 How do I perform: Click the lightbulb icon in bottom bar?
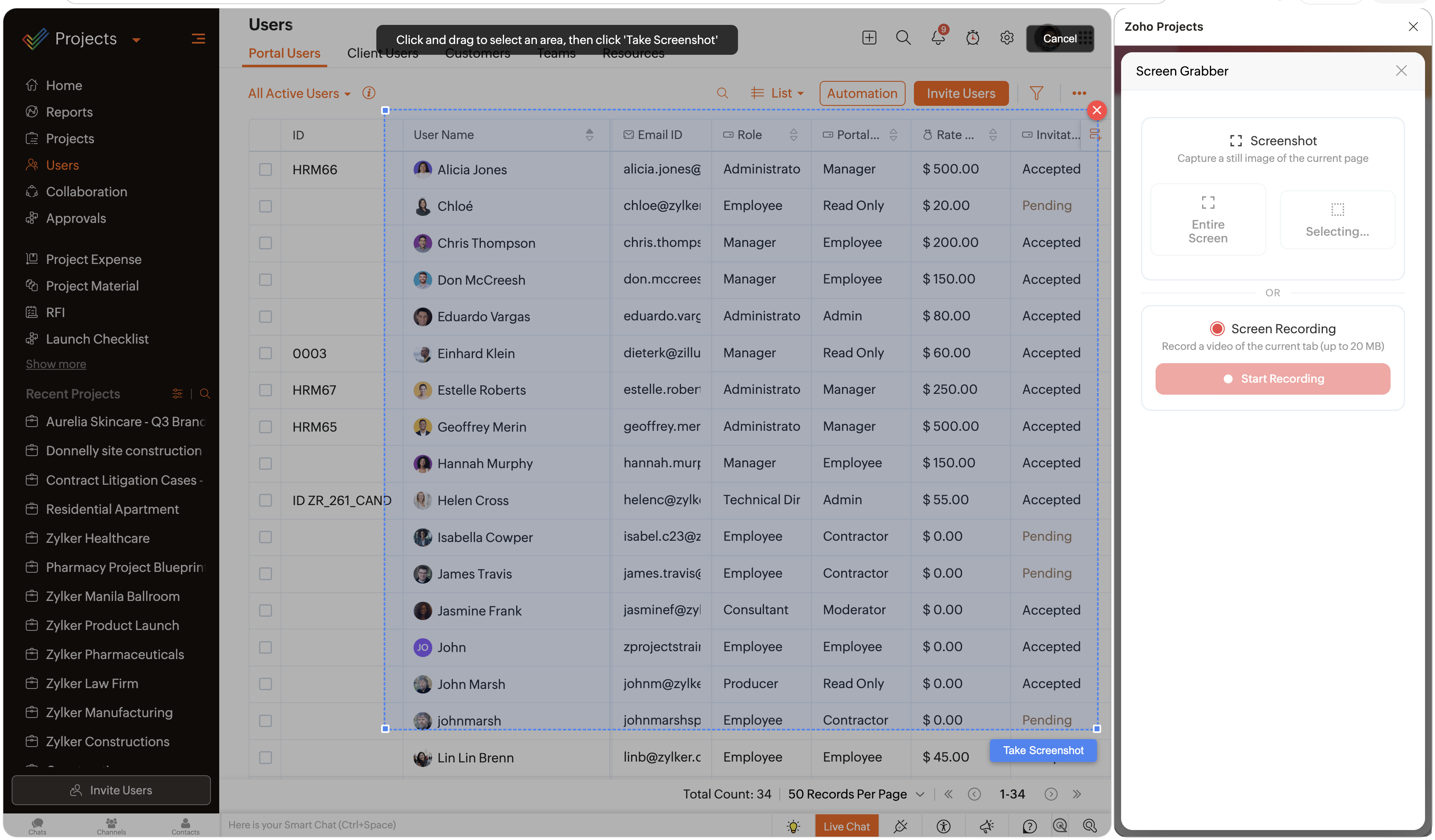click(x=793, y=826)
